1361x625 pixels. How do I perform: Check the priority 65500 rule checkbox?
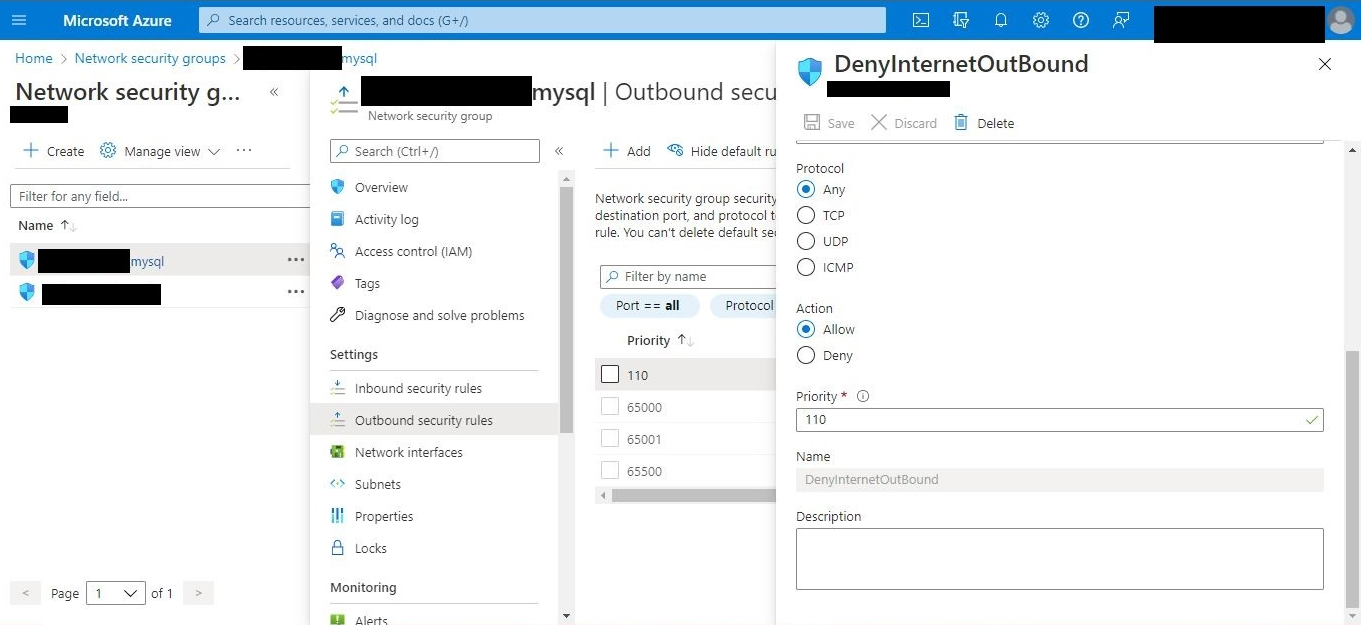tap(610, 471)
